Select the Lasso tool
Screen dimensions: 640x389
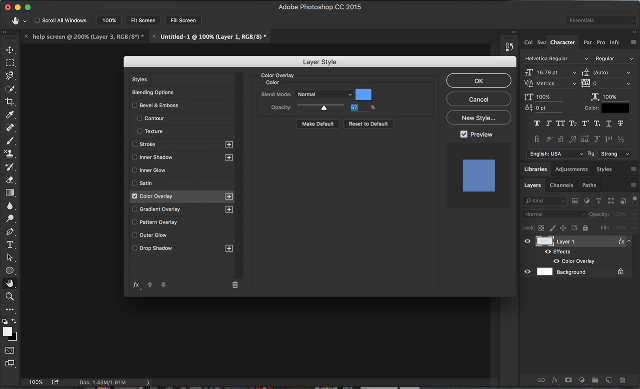tap(10, 76)
